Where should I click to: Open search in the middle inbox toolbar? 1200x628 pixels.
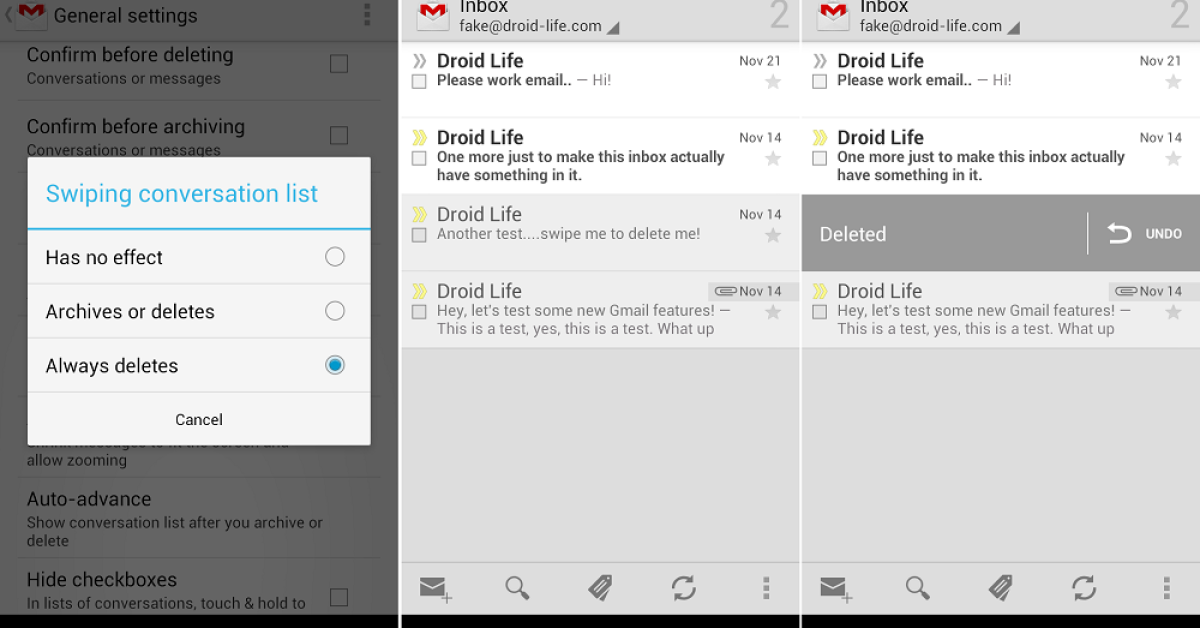tap(517, 588)
